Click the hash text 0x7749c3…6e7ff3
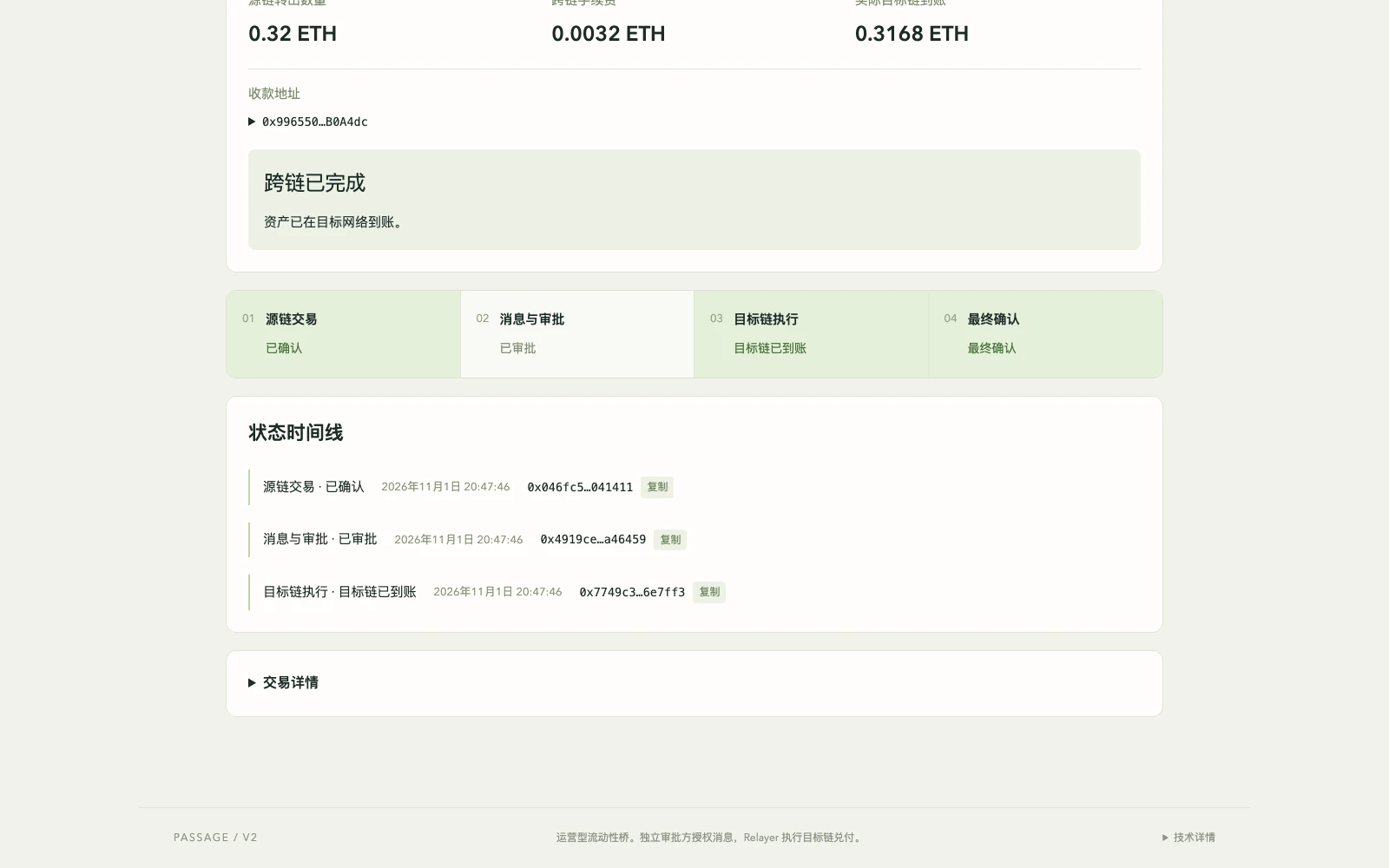The height and width of the screenshot is (868, 1389). pyautogui.click(x=632, y=592)
